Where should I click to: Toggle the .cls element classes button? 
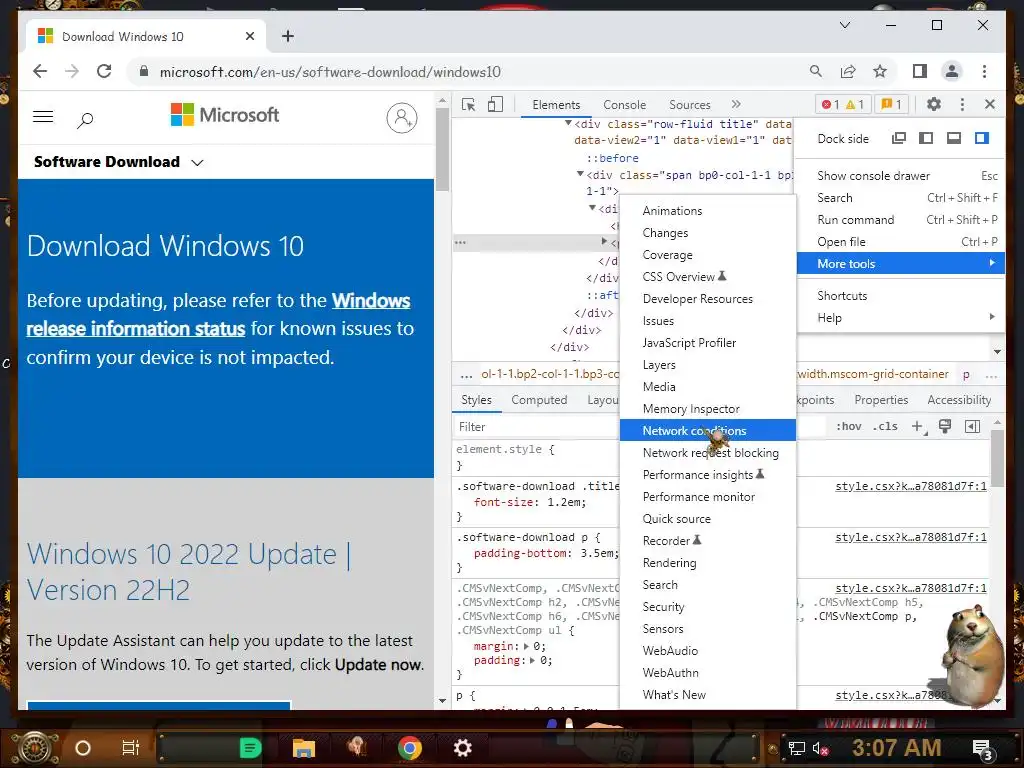885,426
